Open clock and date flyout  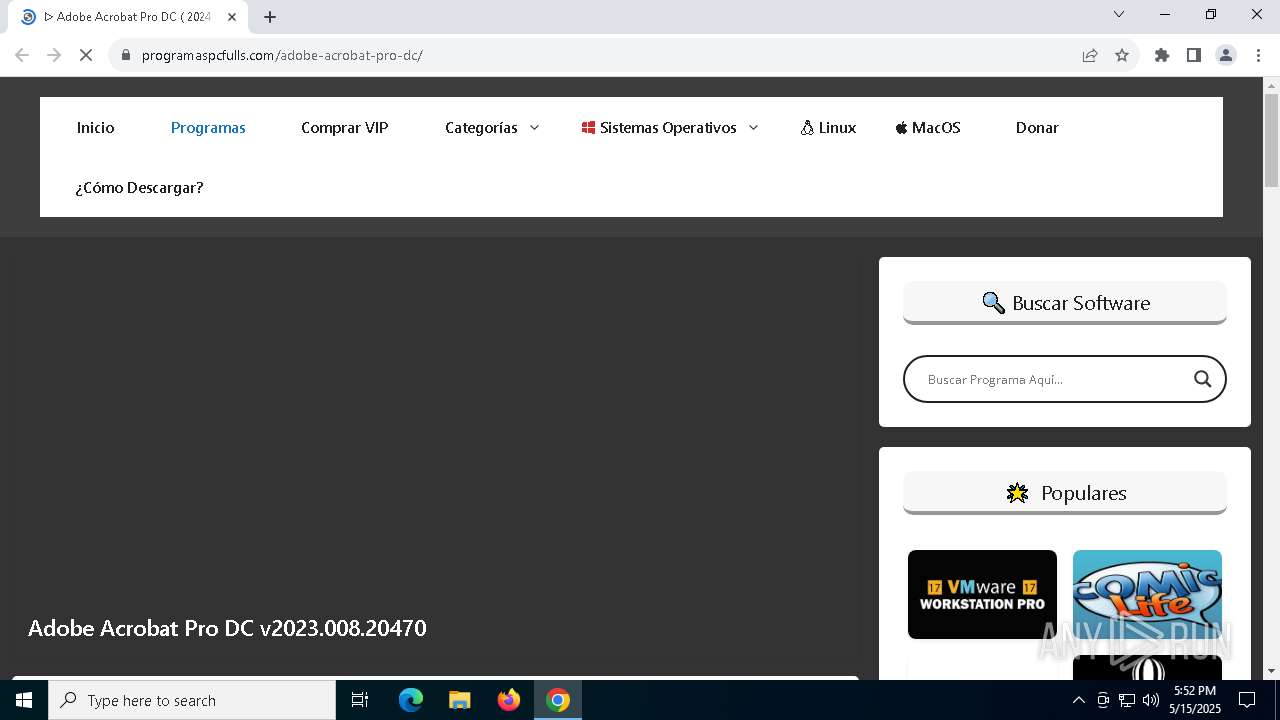1195,700
